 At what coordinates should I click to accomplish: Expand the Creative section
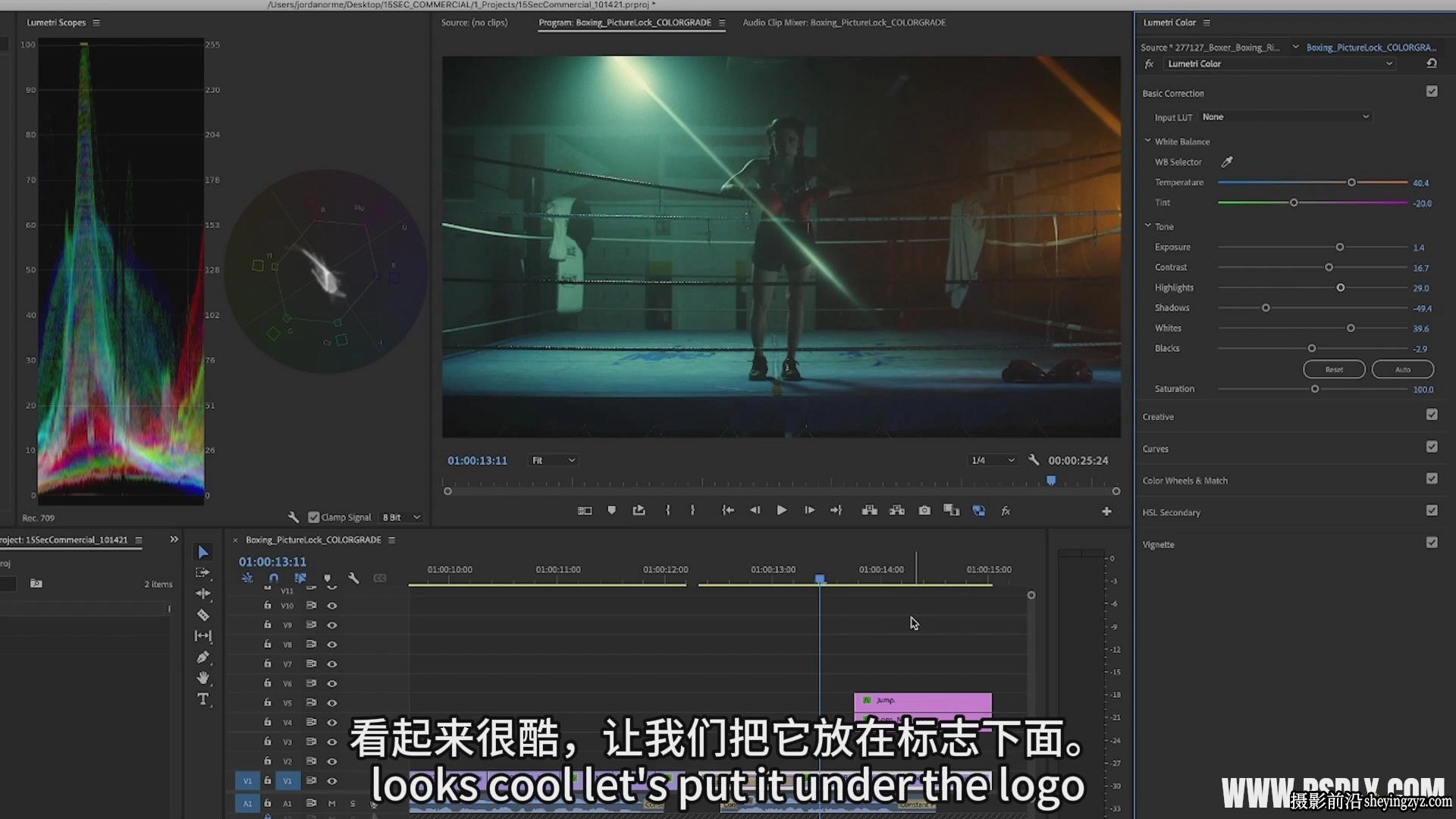pos(1158,417)
